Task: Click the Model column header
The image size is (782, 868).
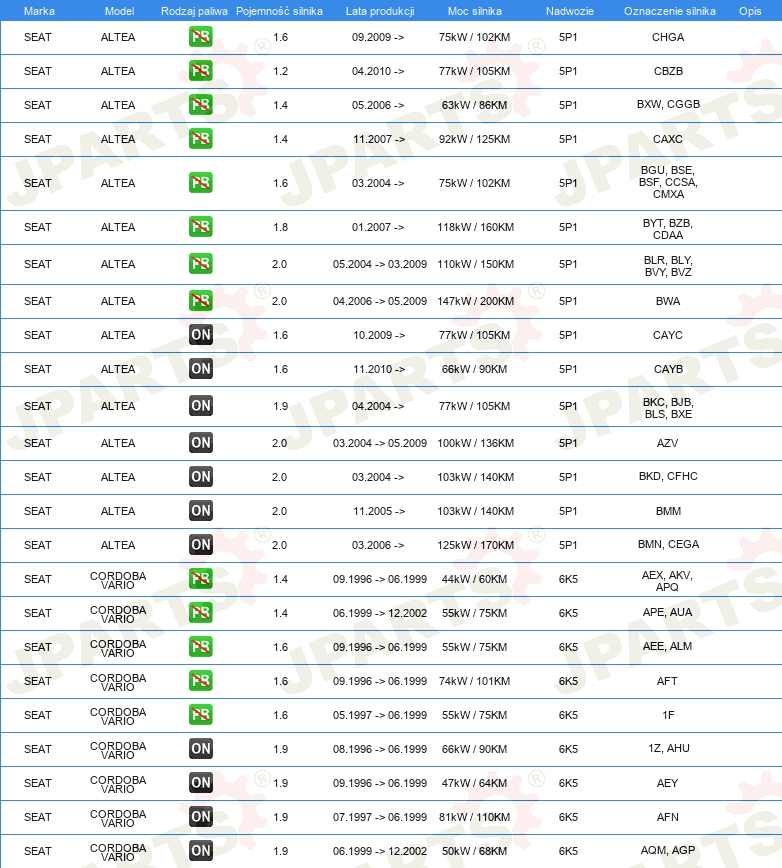Action: [120, 11]
